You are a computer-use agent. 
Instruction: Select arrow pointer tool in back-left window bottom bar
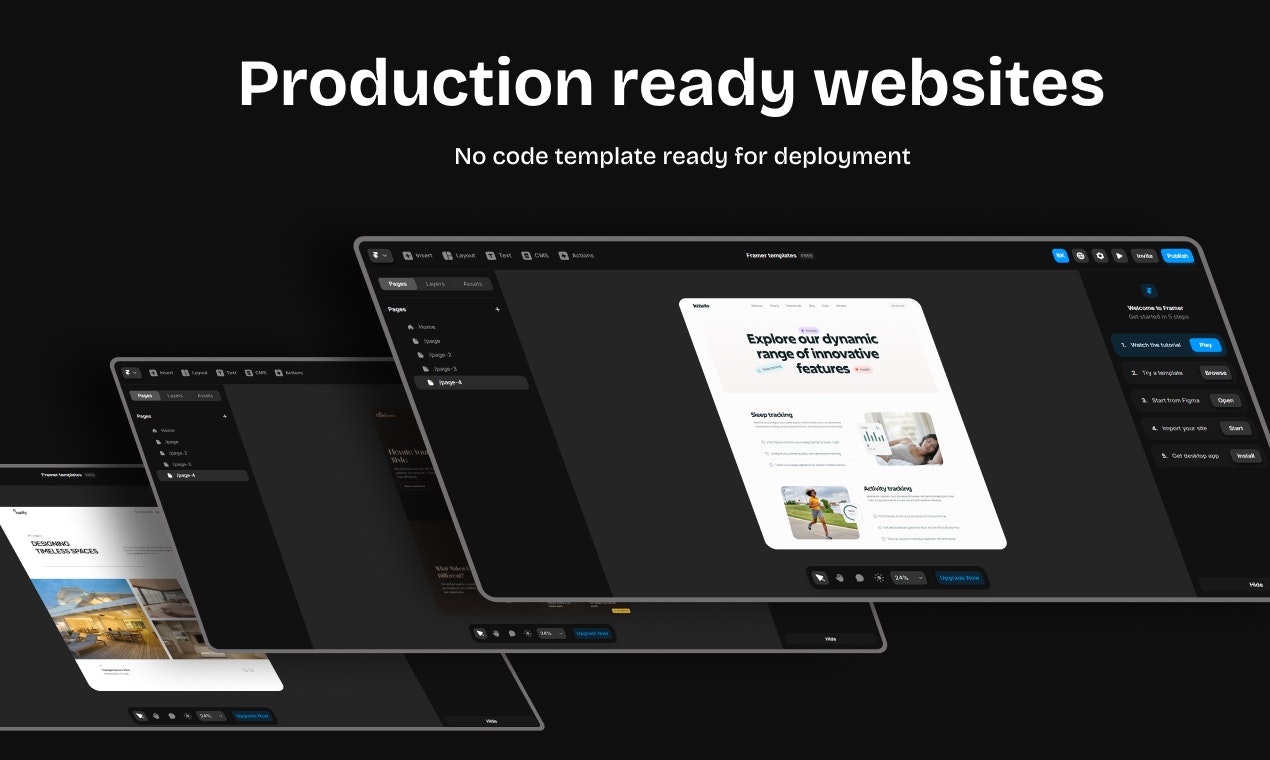[x=140, y=716]
